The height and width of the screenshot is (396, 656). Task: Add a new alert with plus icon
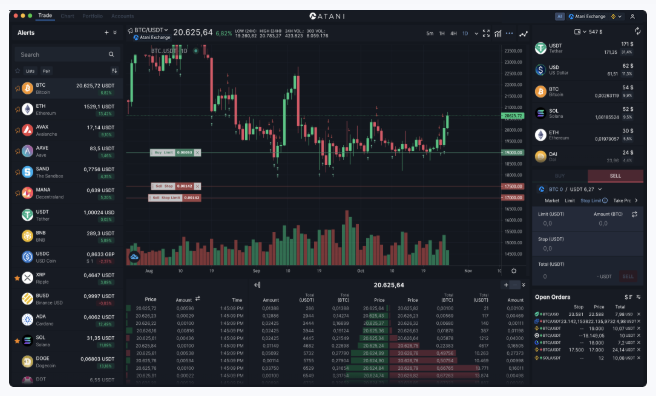(106, 33)
